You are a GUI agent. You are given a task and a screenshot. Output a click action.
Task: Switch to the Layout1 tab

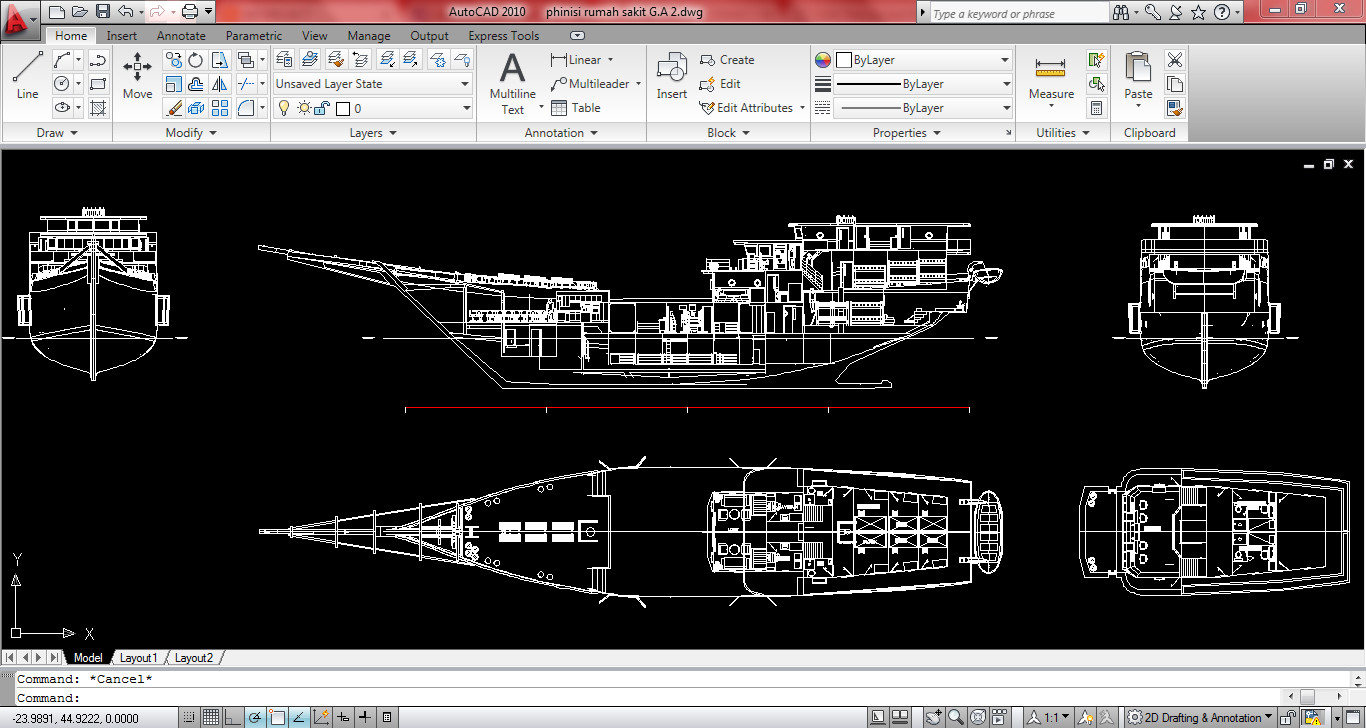[139, 658]
